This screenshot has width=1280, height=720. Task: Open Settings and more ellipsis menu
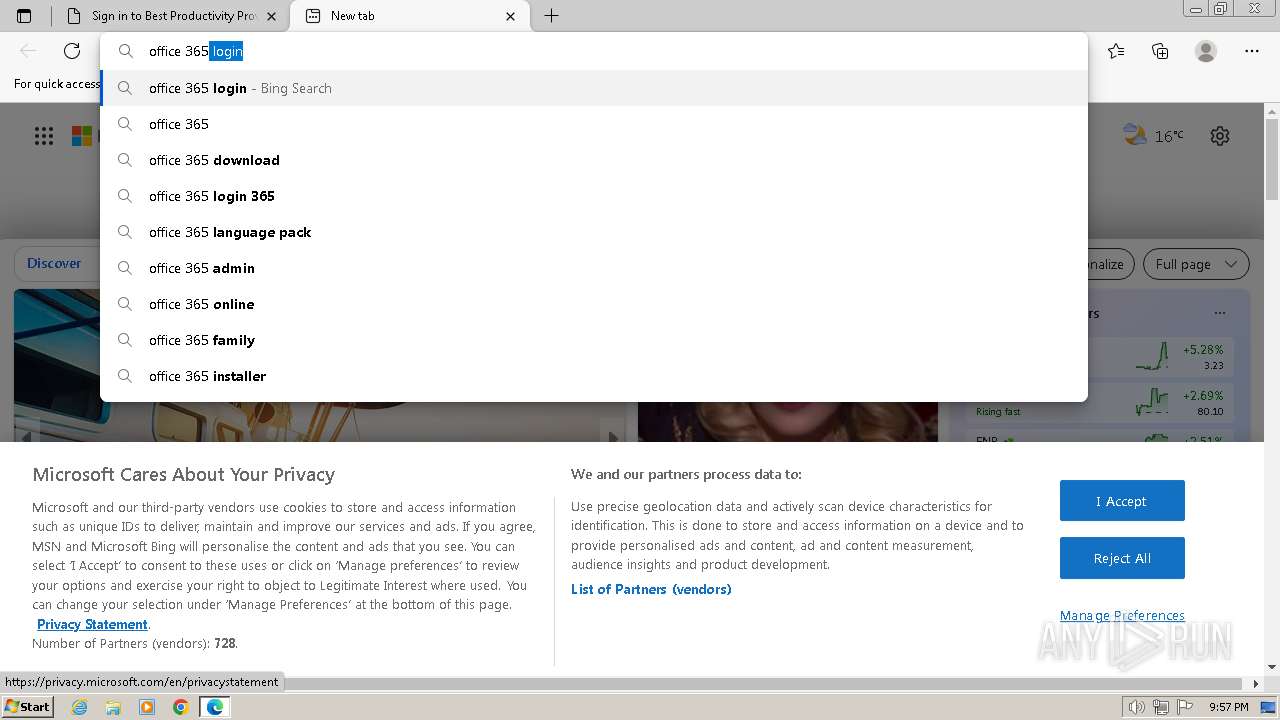tap(1252, 51)
